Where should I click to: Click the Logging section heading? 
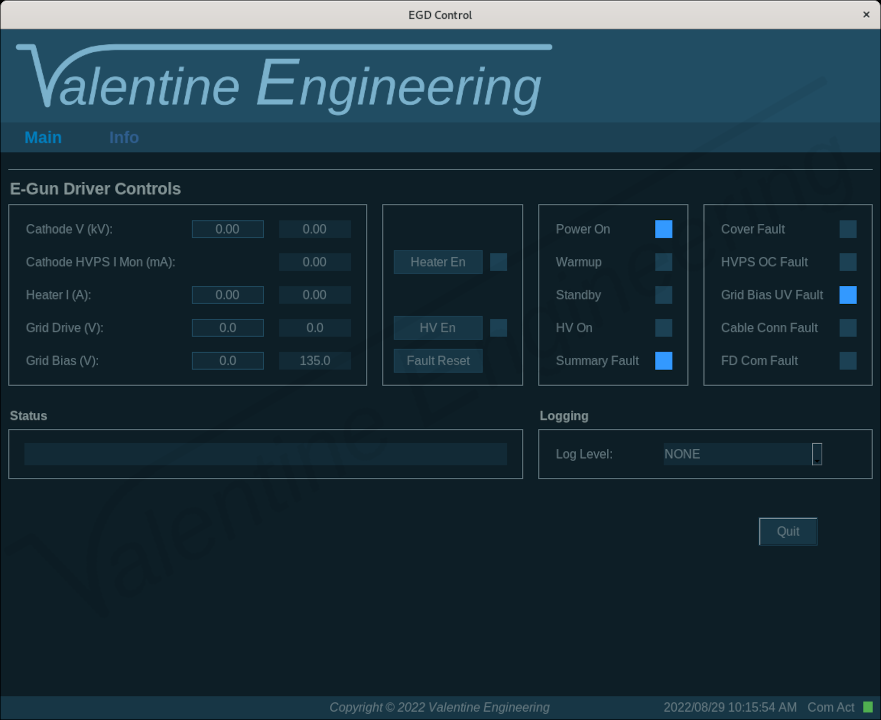tap(564, 416)
